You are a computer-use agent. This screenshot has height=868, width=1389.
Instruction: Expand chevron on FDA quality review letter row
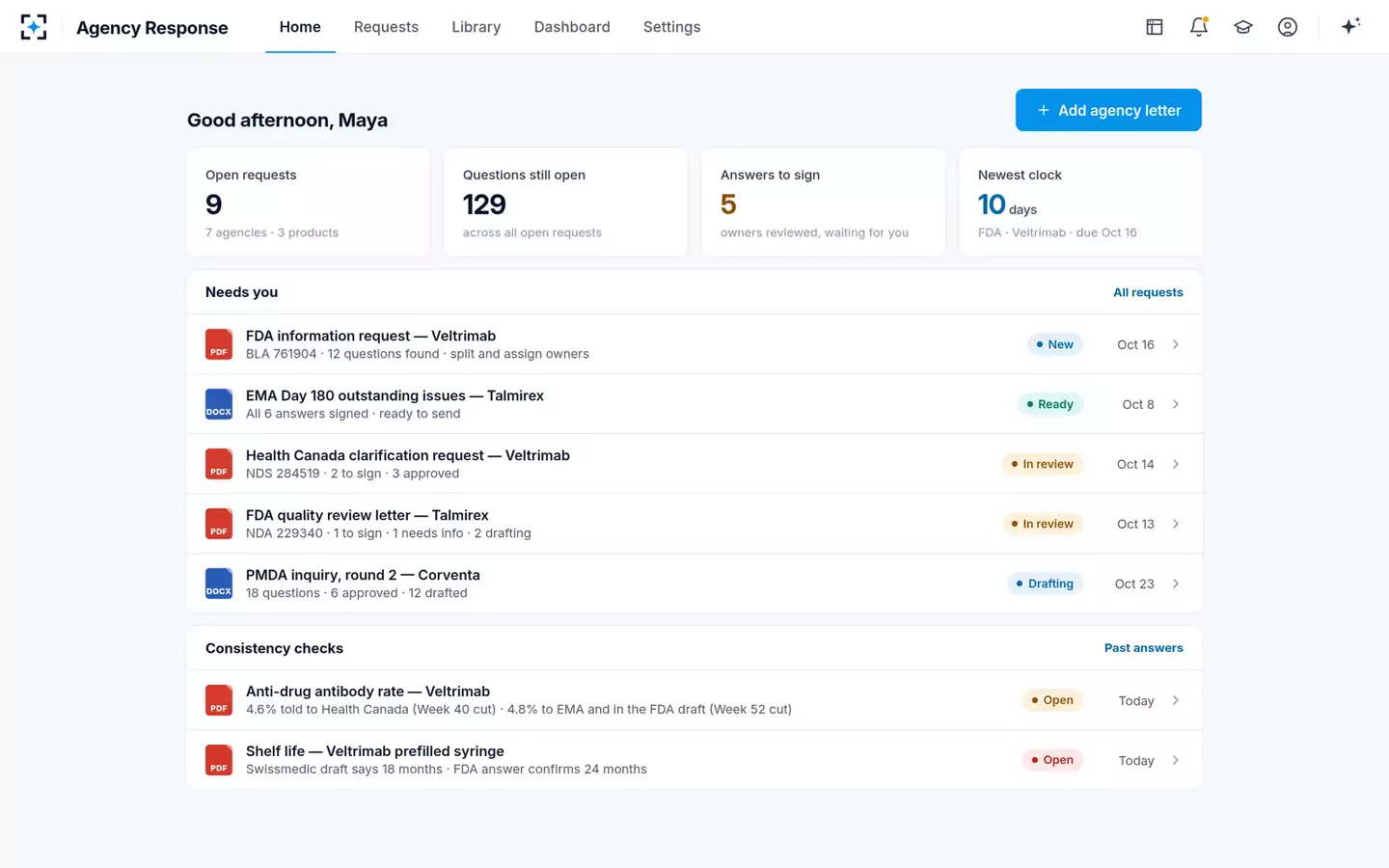pos(1176,524)
